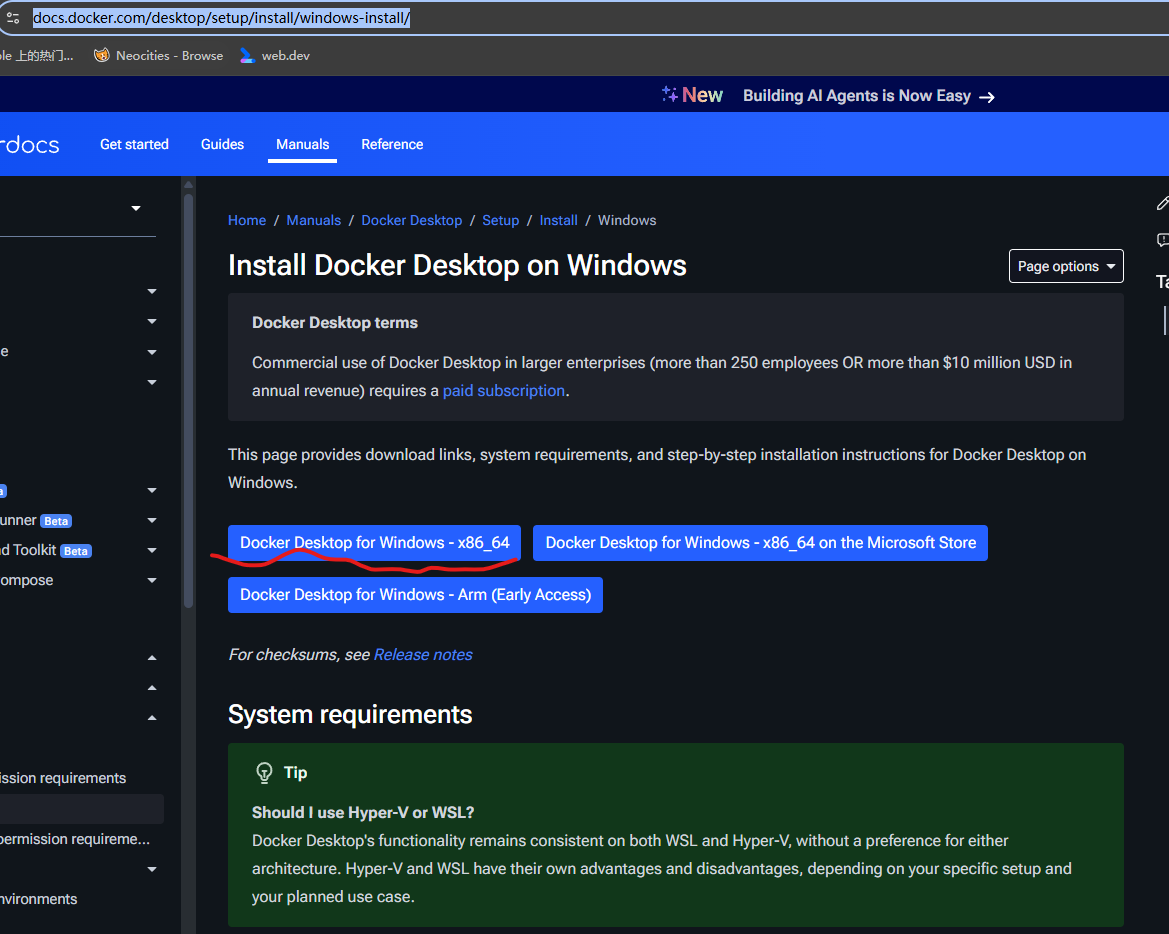Click 'Windows' at end of breadcrumb
This screenshot has height=934, width=1169.
(627, 220)
